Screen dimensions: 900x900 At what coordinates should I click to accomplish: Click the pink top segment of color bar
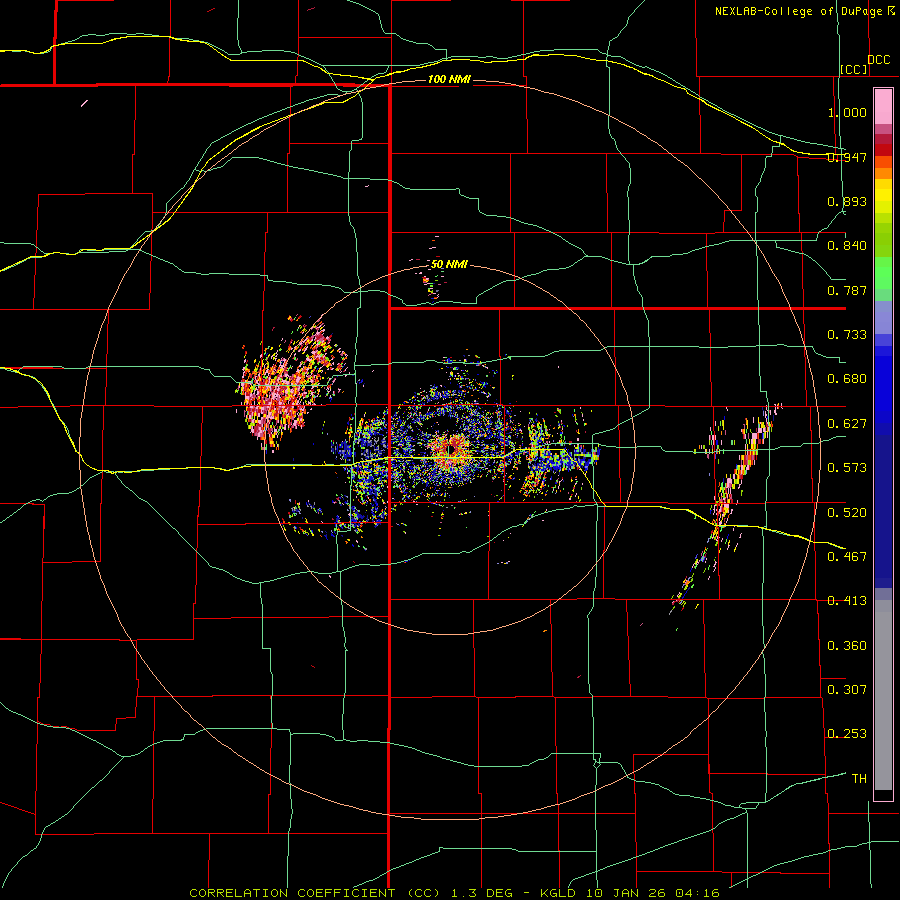(883, 106)
